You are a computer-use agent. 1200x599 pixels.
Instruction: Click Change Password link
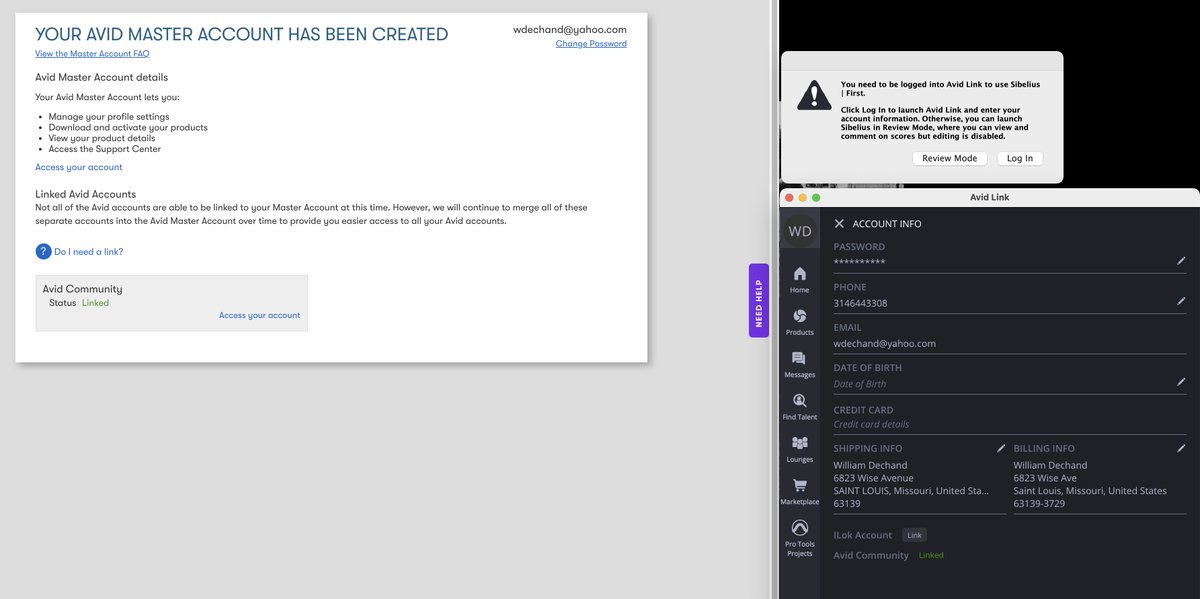591,44
